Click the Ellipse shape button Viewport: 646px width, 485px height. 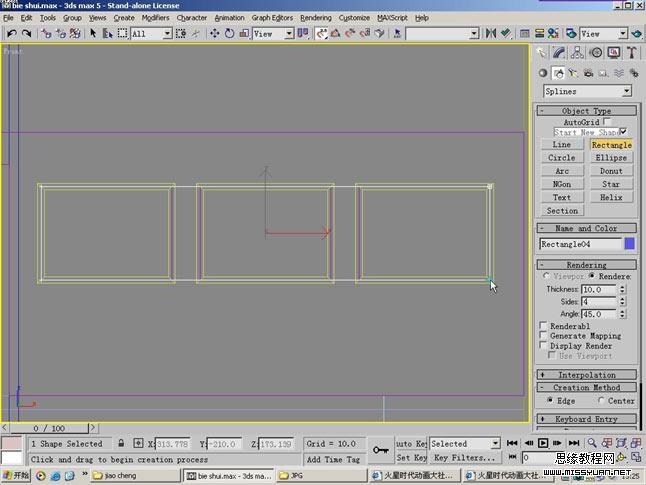click(611, 157)
